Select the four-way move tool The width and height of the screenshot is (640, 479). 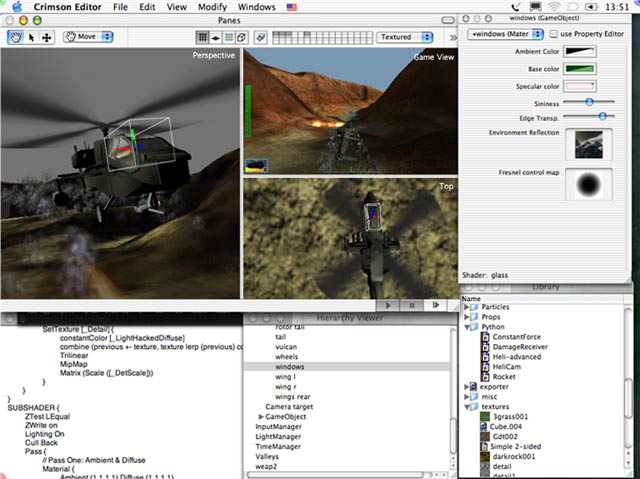tap(47, 37)
